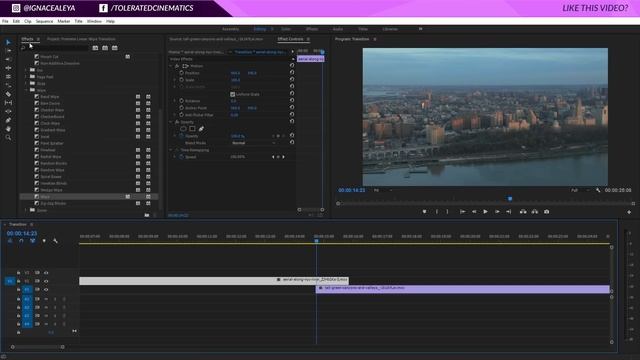This screenshot has width=640, height=360.
Task: Select the Selection arrow tool
Action: 8,42
